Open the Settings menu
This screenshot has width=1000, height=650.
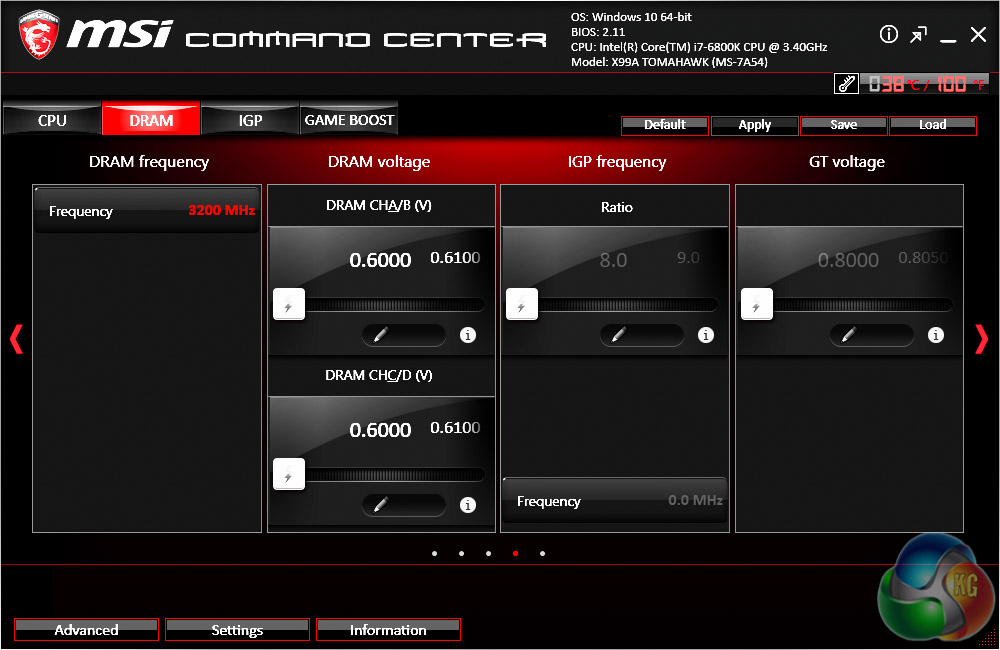tap(237, 630)
